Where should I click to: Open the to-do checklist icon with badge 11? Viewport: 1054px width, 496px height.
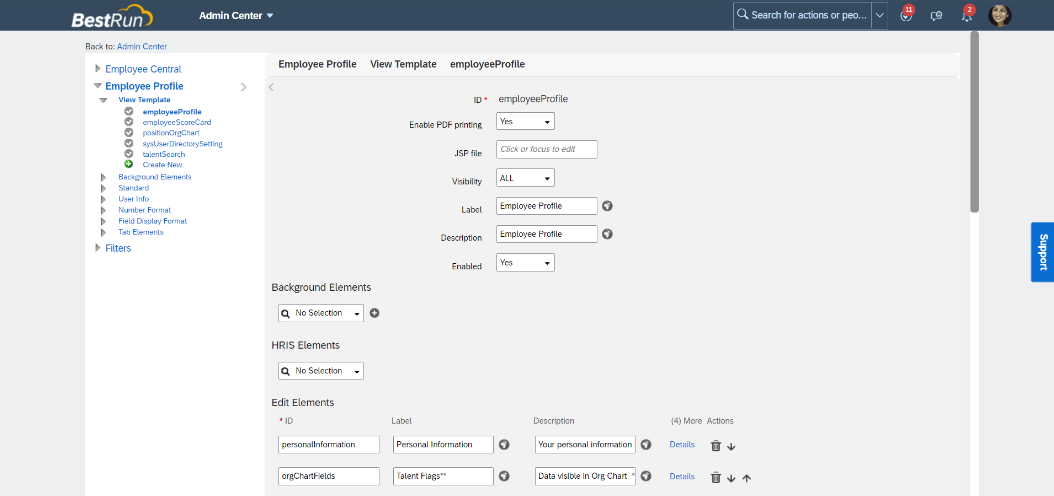906,15
